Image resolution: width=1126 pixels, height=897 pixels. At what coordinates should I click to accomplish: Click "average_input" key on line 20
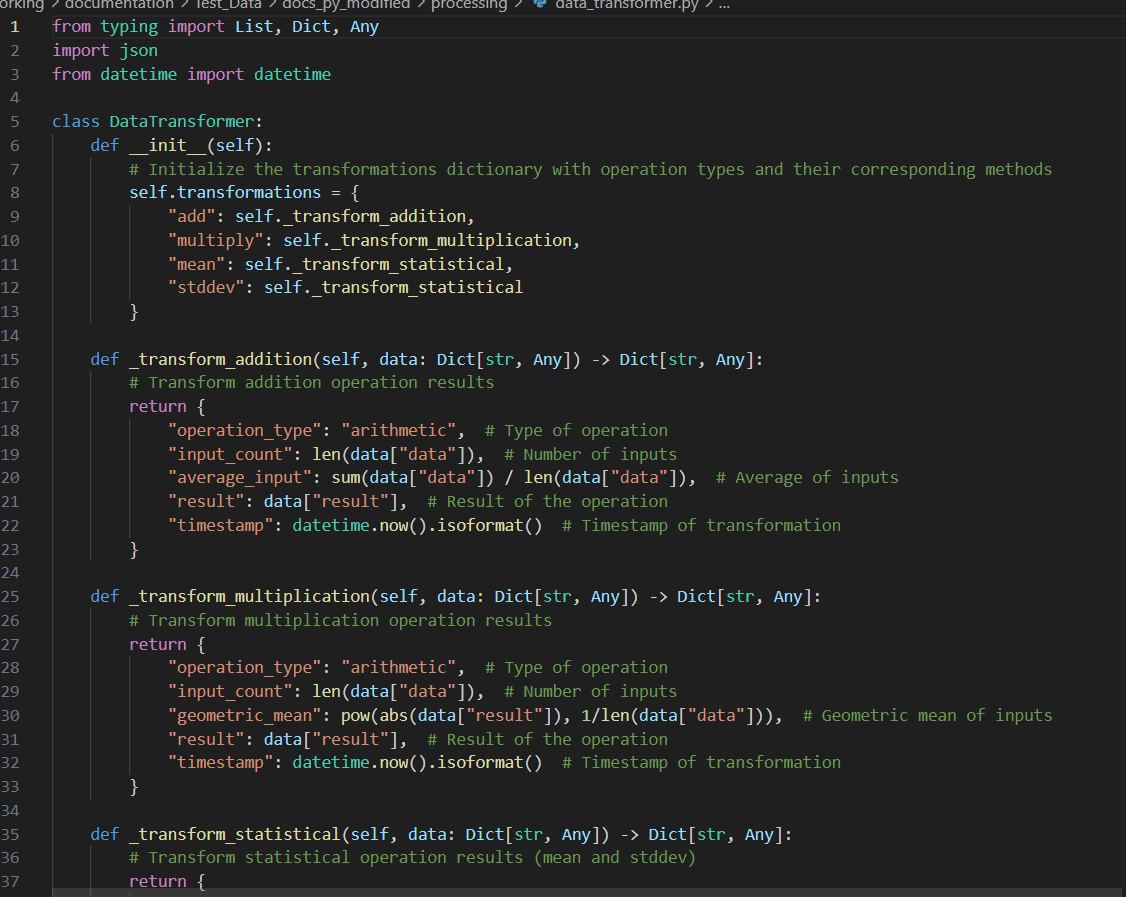click(240, 478)
